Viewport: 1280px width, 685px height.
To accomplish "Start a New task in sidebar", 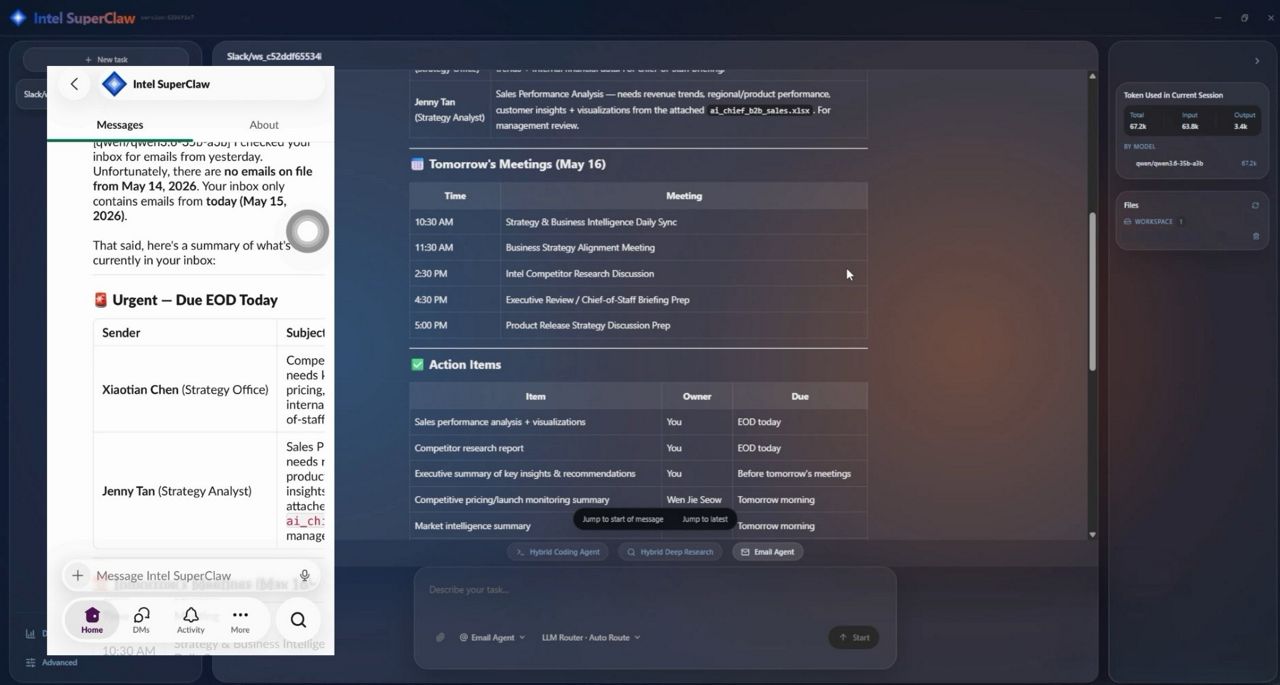I will tap(106, 59).
